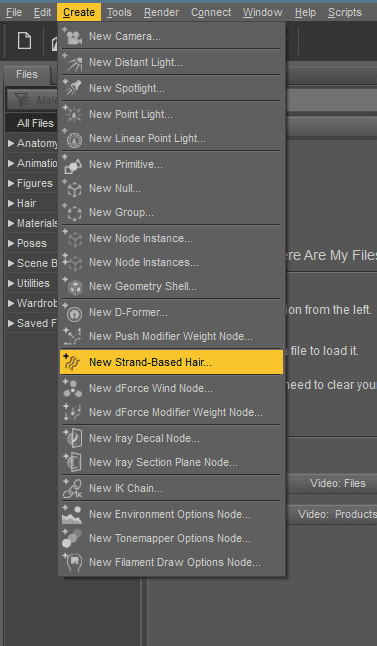Open the Window menu
The width and height of the screenshot is (377, 646).
click(262, 12)
